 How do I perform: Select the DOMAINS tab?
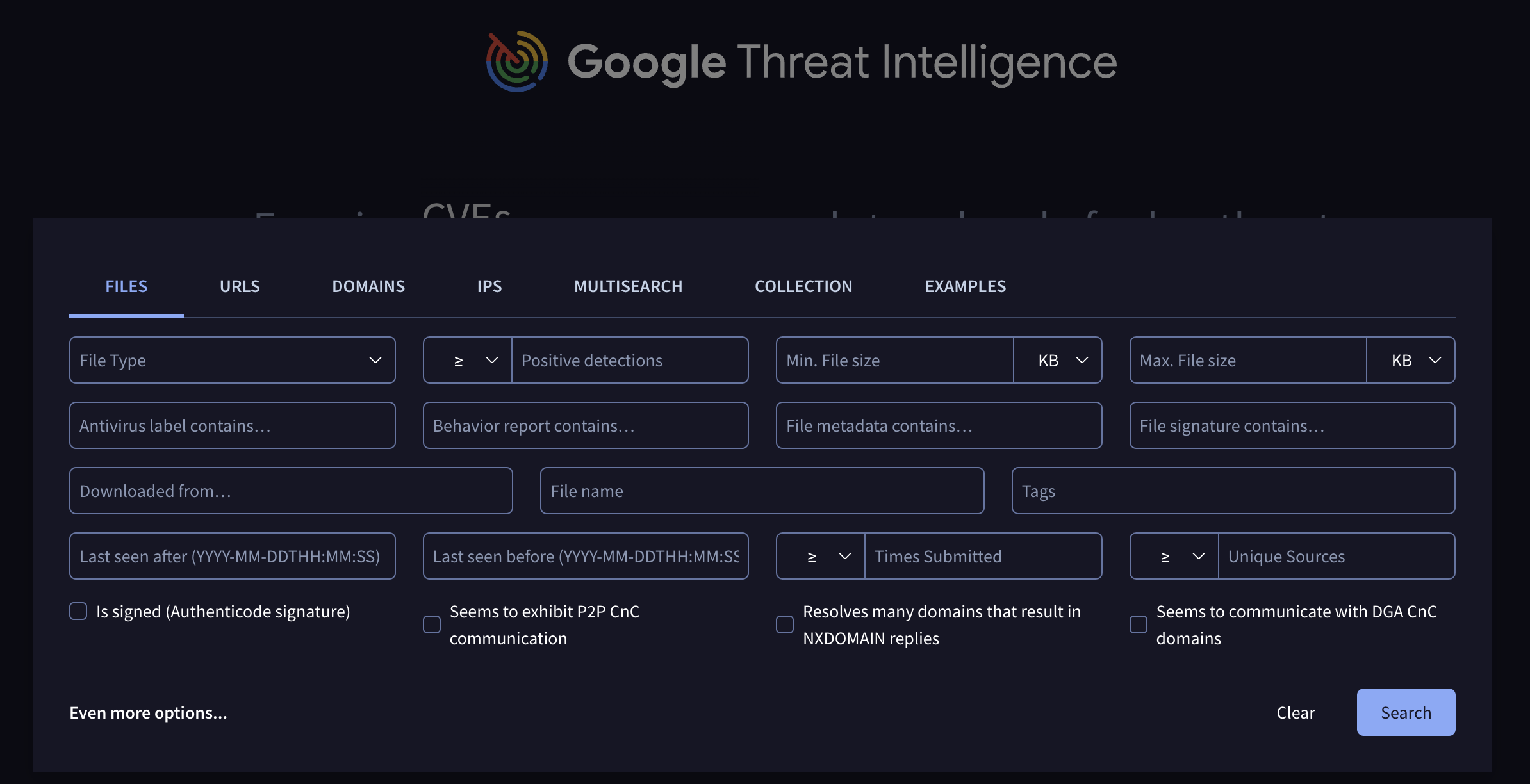[x=368, y=286]
